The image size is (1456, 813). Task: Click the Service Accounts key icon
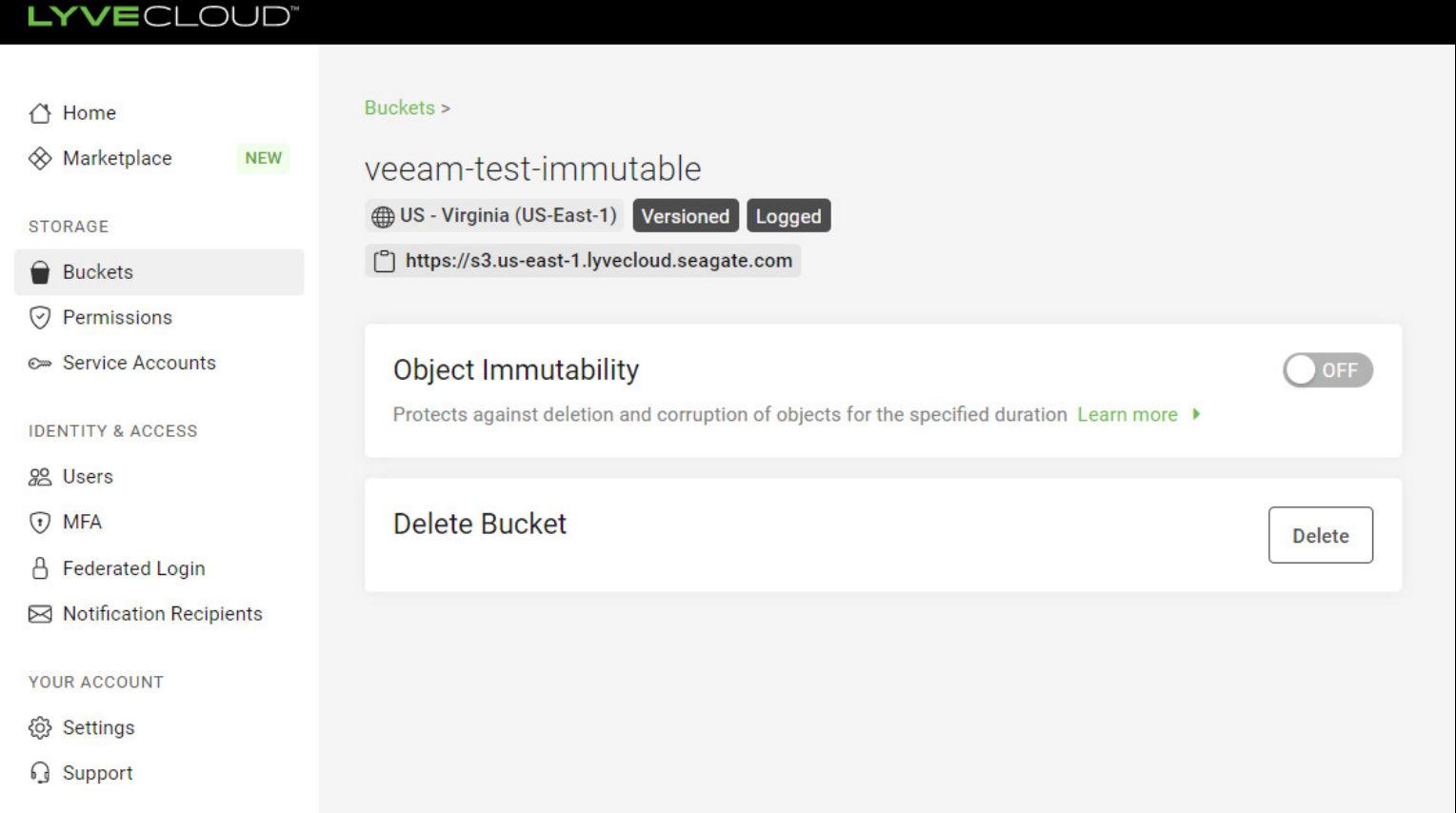(40, 364)
